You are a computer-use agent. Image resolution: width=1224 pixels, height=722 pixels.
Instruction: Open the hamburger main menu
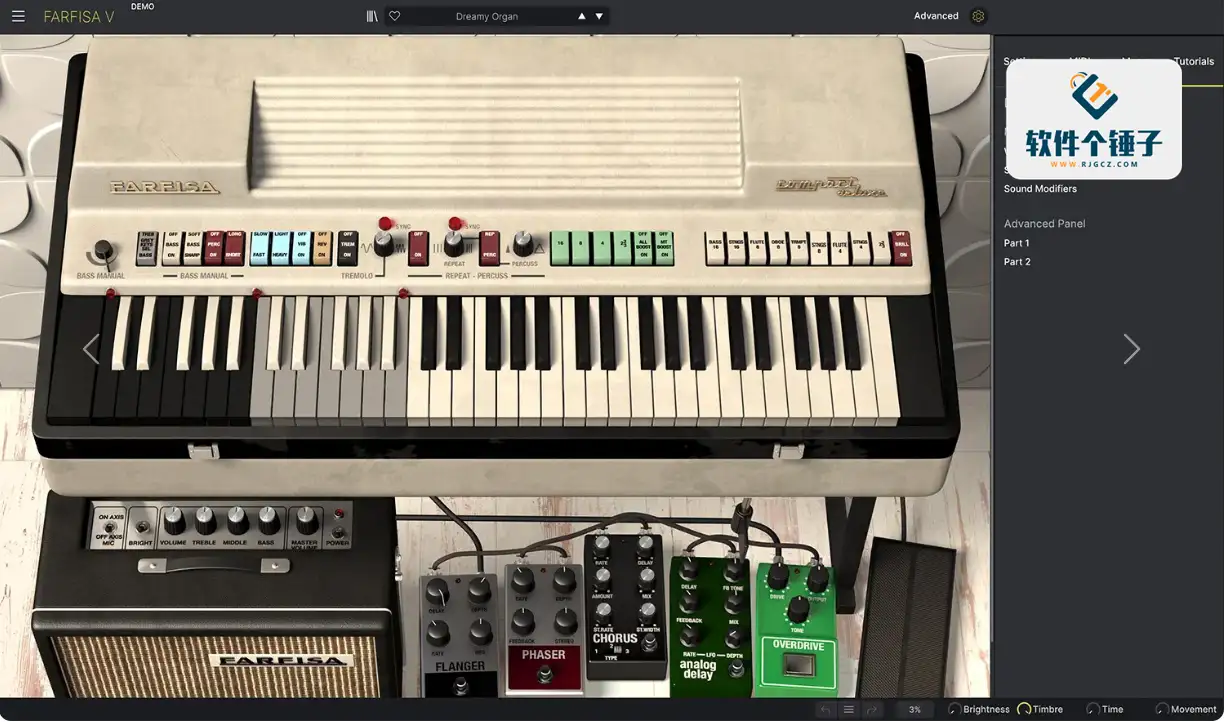(18, 16)
